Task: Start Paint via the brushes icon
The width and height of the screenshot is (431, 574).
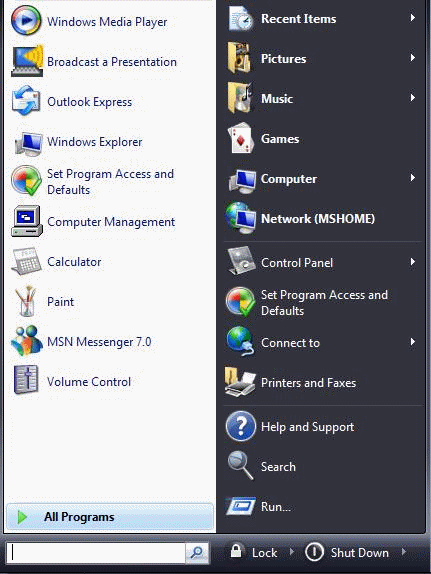Action: [26, 301]
